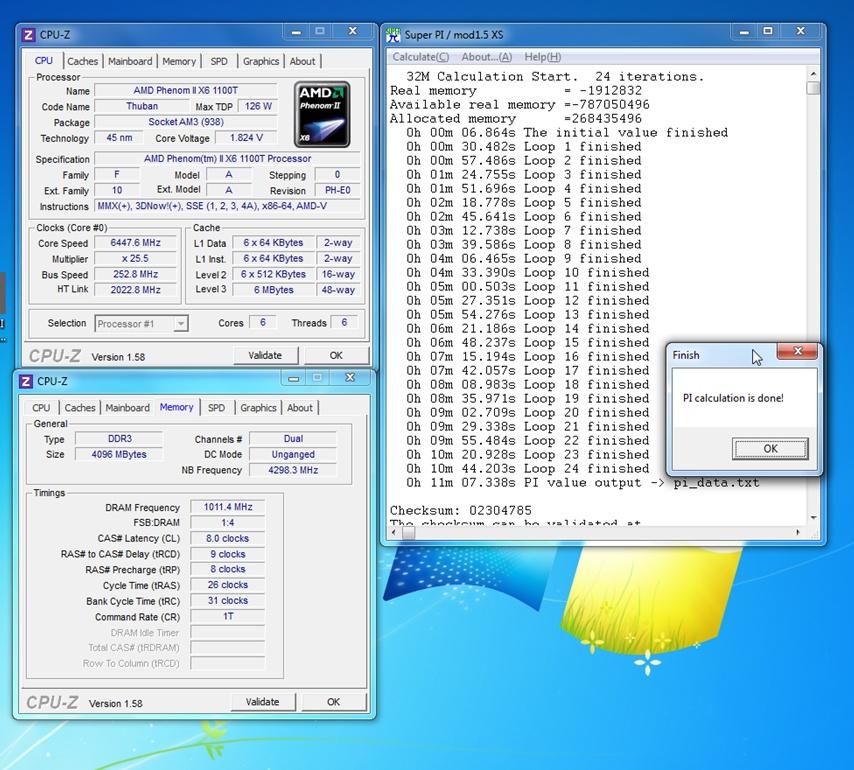Select Memory tab in lower CPU-Z
Viewport: 854px width, 770px height.
(176, 407)
